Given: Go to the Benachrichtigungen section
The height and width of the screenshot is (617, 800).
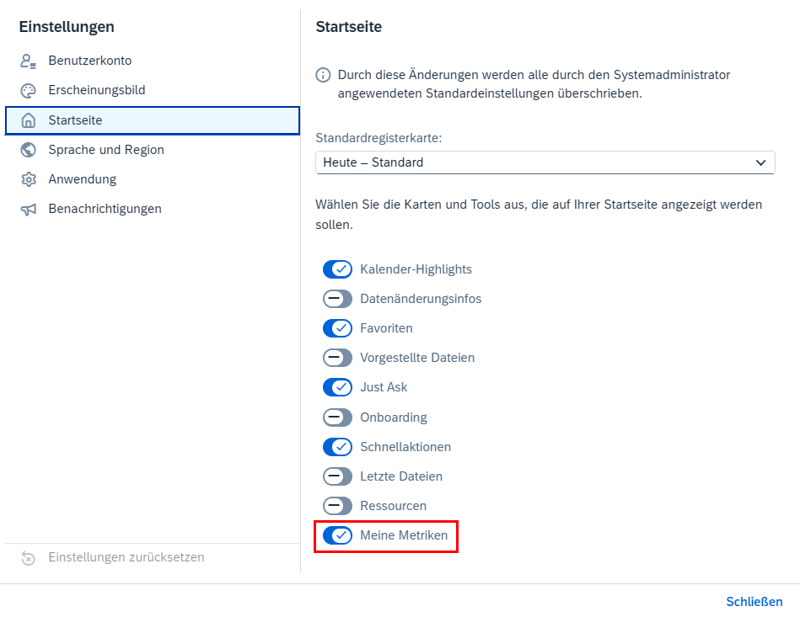Looking at the screenshot, I should (x=105, y=209).
